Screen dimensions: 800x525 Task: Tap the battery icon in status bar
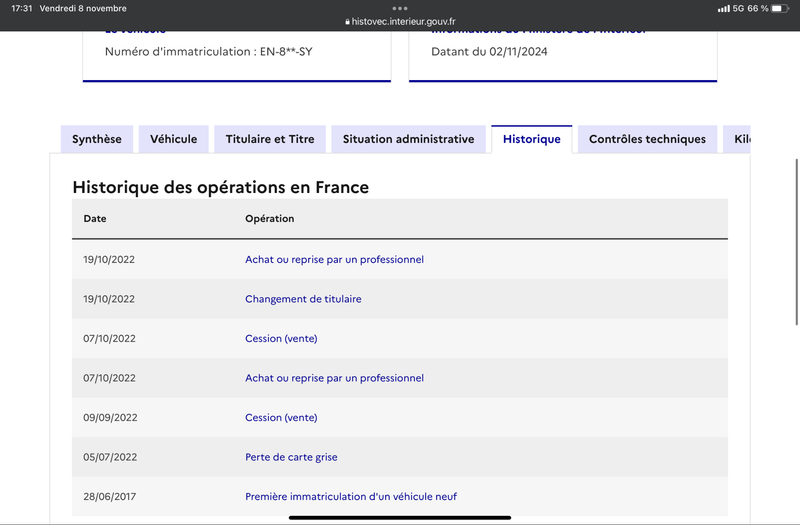tap(780, 8)
